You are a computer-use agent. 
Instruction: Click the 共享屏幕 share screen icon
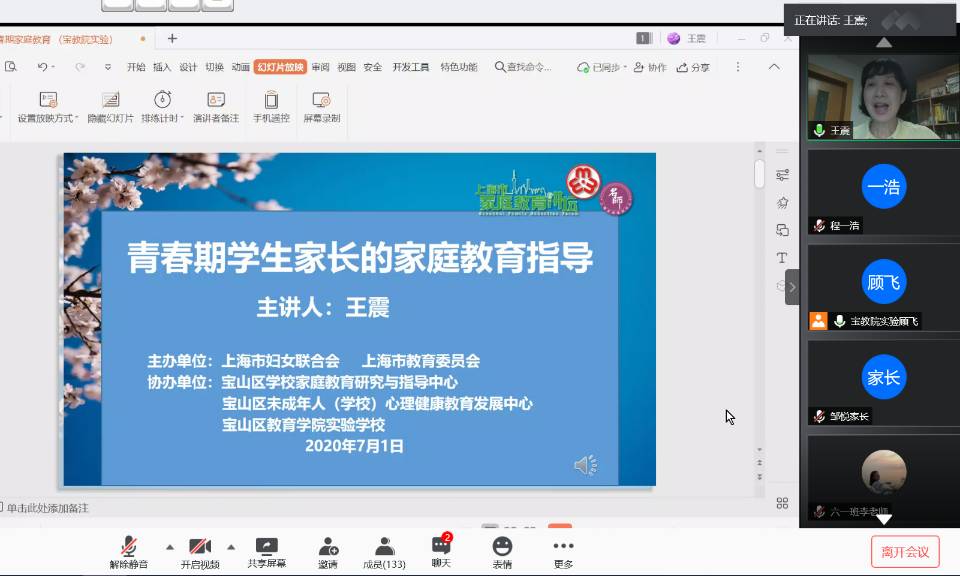tap(267, 546)
